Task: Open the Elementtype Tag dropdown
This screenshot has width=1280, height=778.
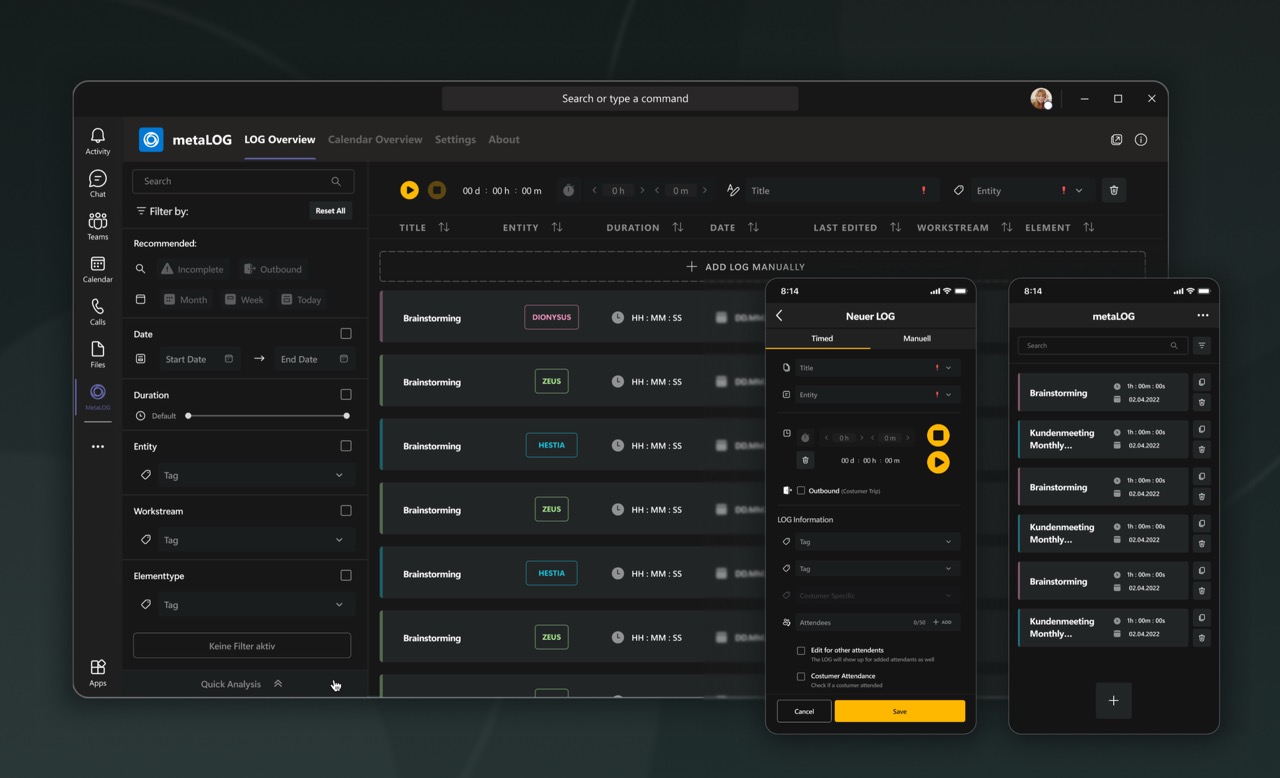Action: pyautogui.click(x=243, y=605)
